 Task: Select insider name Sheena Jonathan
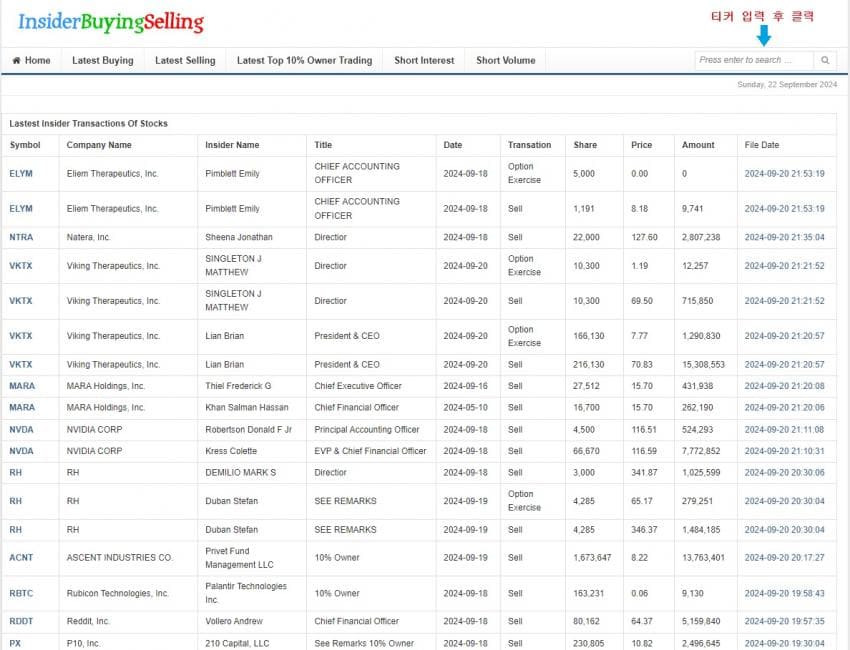(x=239, y=237)
